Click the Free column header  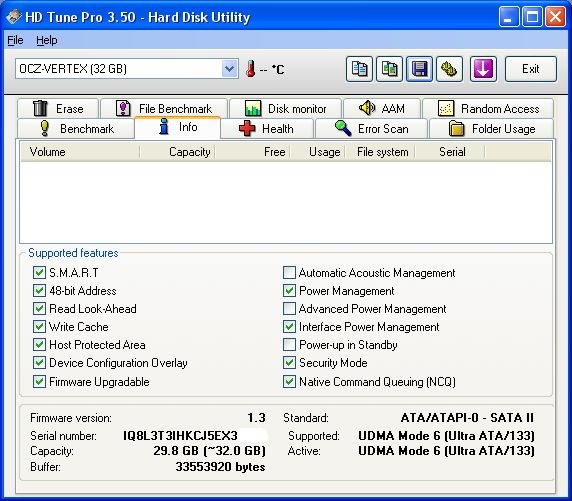(x=252, y=152)
